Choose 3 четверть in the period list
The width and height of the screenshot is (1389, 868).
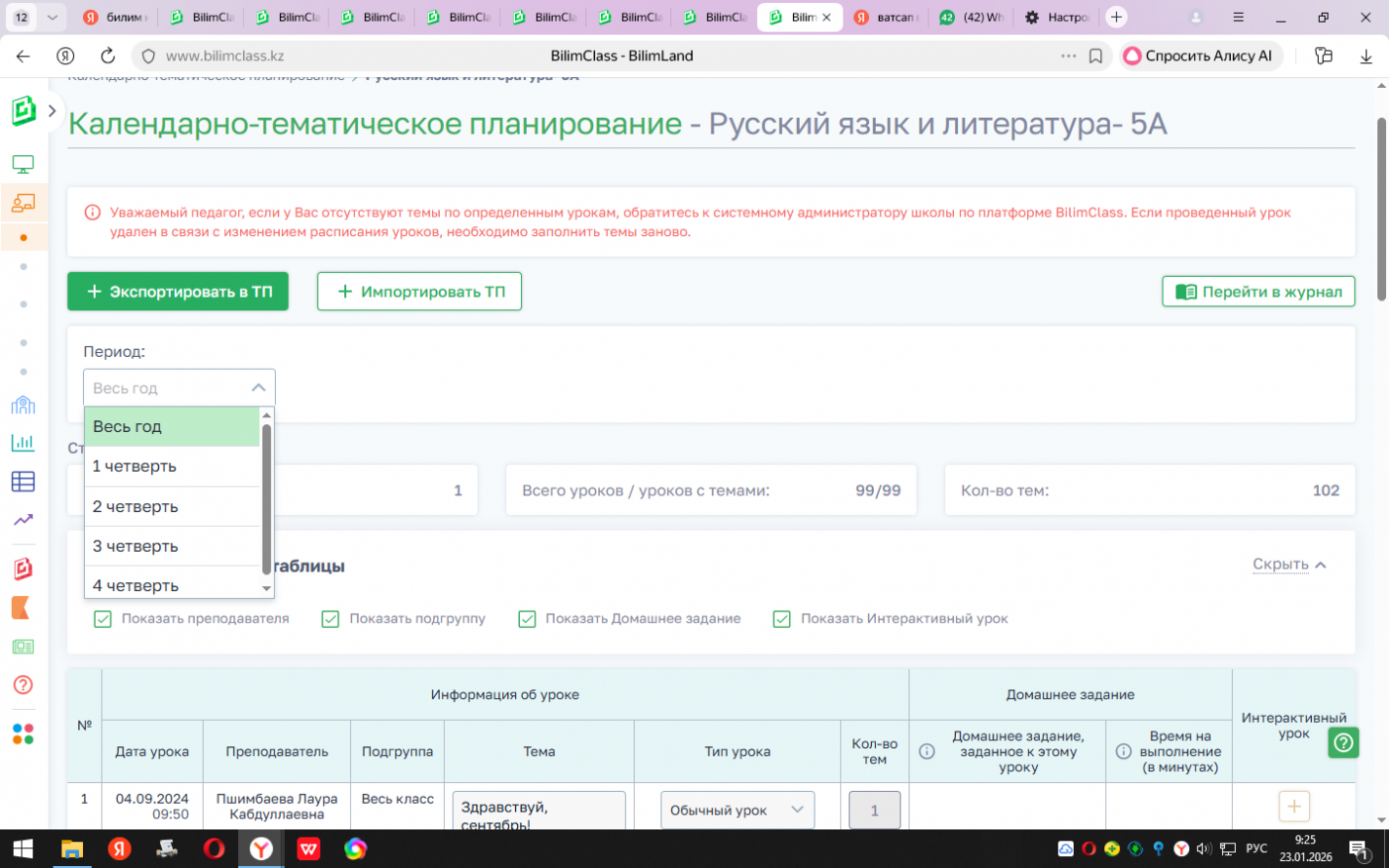136,546
